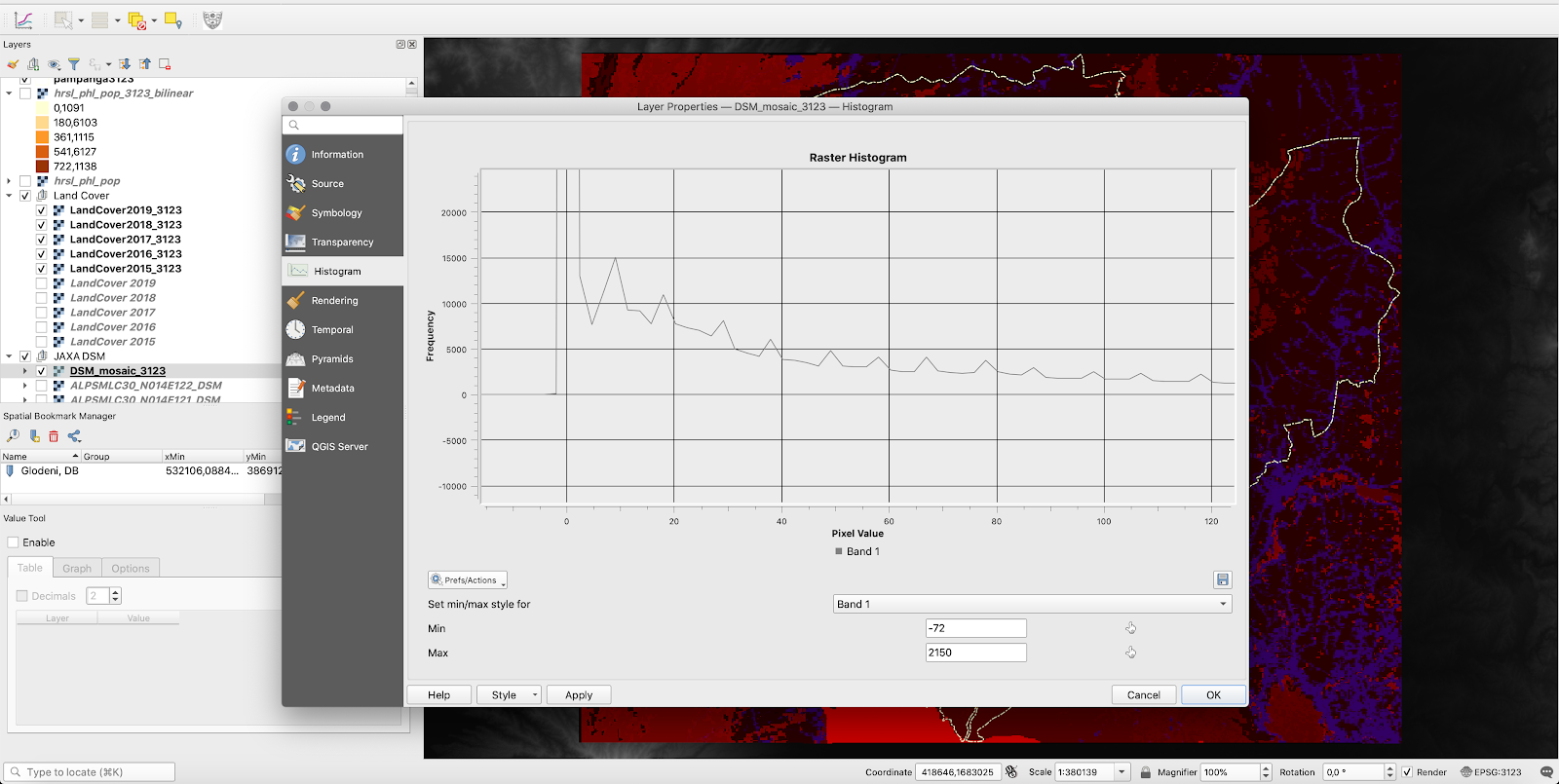Toggle visibility of LandCover2017_3123 layer
This screenshot has height=784, width=1559.
point(41,240)
